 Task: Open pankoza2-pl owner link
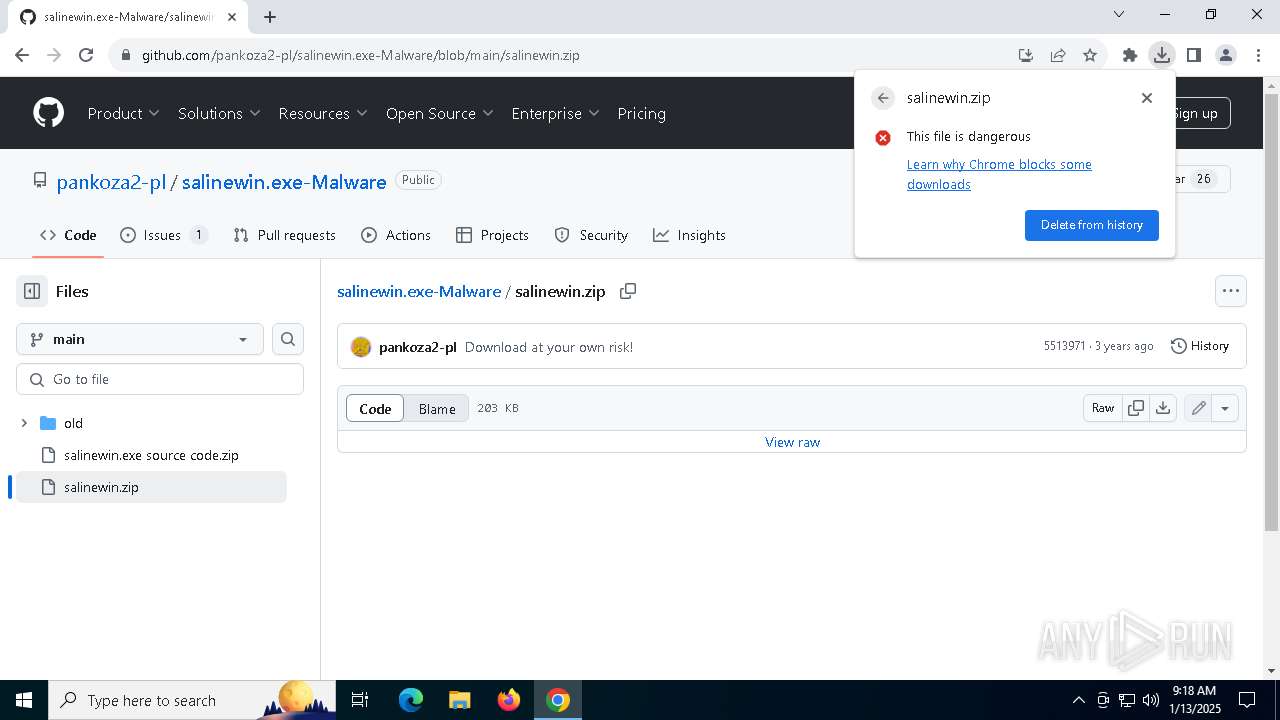[x=111, y=182]
